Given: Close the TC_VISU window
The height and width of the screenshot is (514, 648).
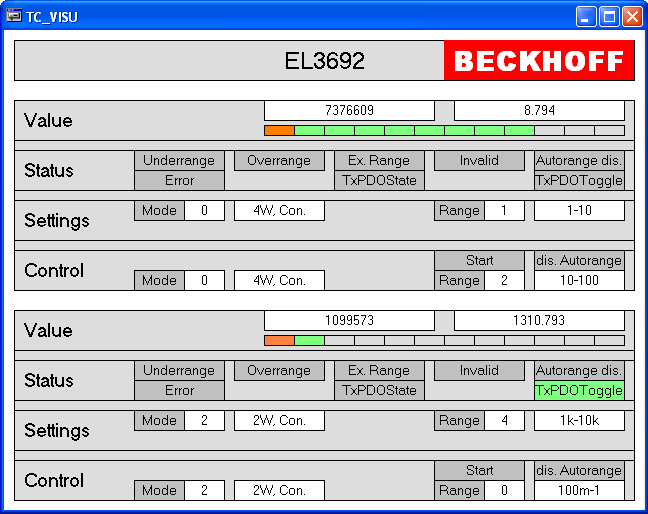Looking at the screenshot, I should coord(632,17).
